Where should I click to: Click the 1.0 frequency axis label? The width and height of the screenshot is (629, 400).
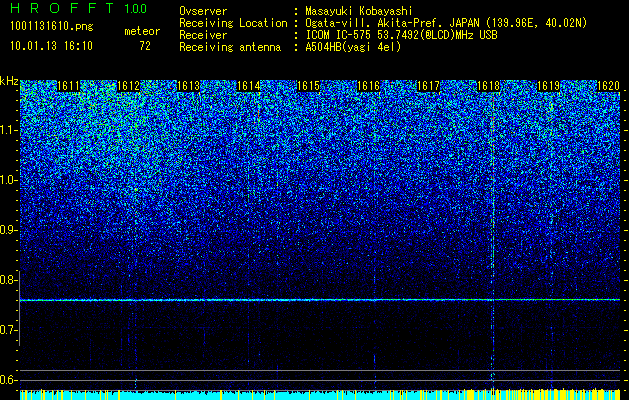coord(8,181)
